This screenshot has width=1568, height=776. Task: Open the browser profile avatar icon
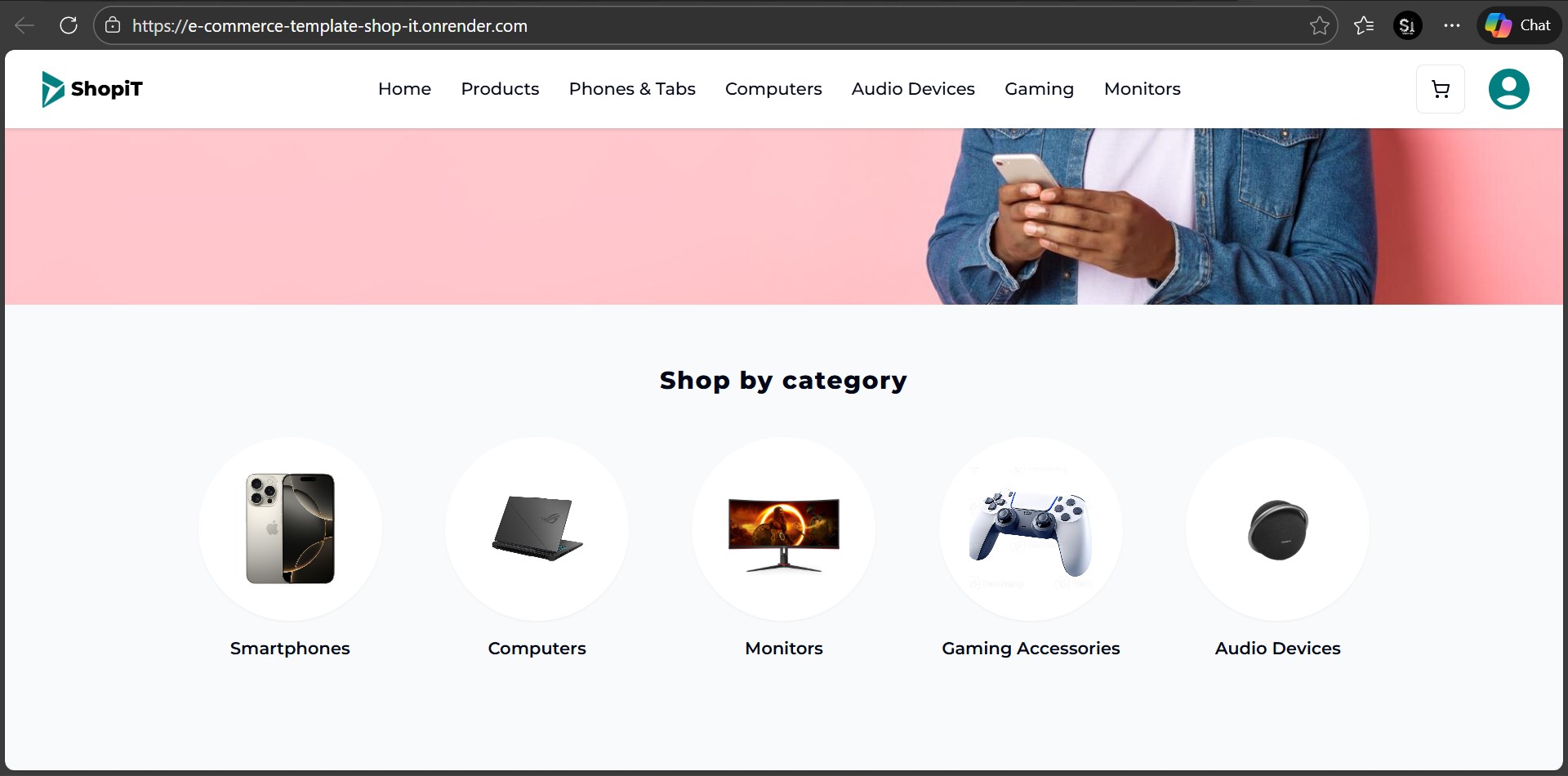tap(1407, 25)
